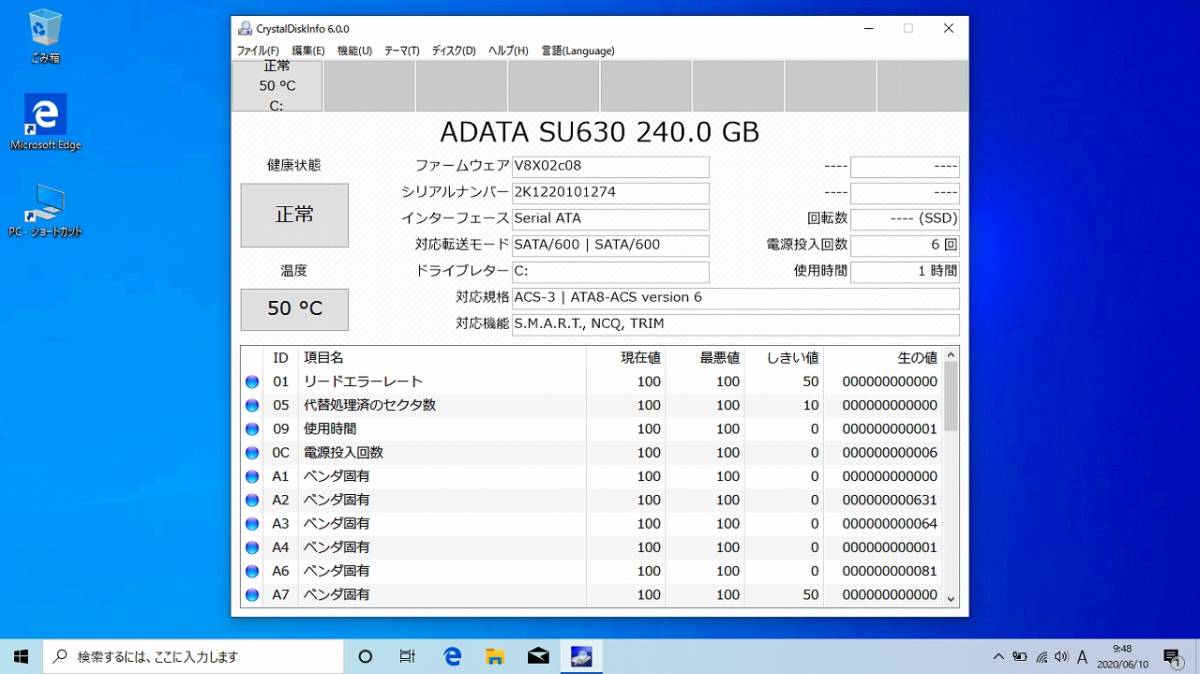The width and height of the screenshot is (1200, 674).
Task: Open File Explorer from the taskbar
Action: coord(495,657)
